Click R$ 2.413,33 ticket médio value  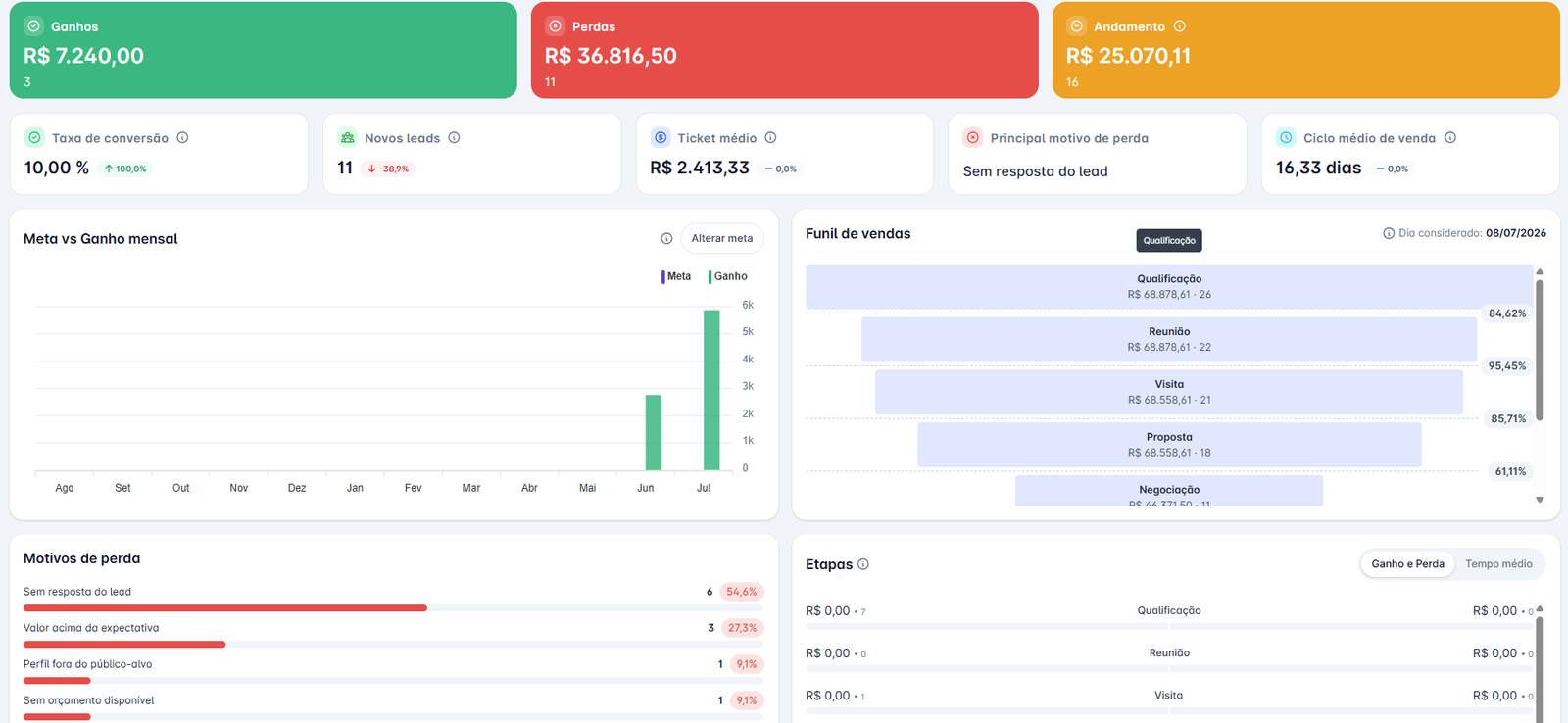tap(700, 168)
